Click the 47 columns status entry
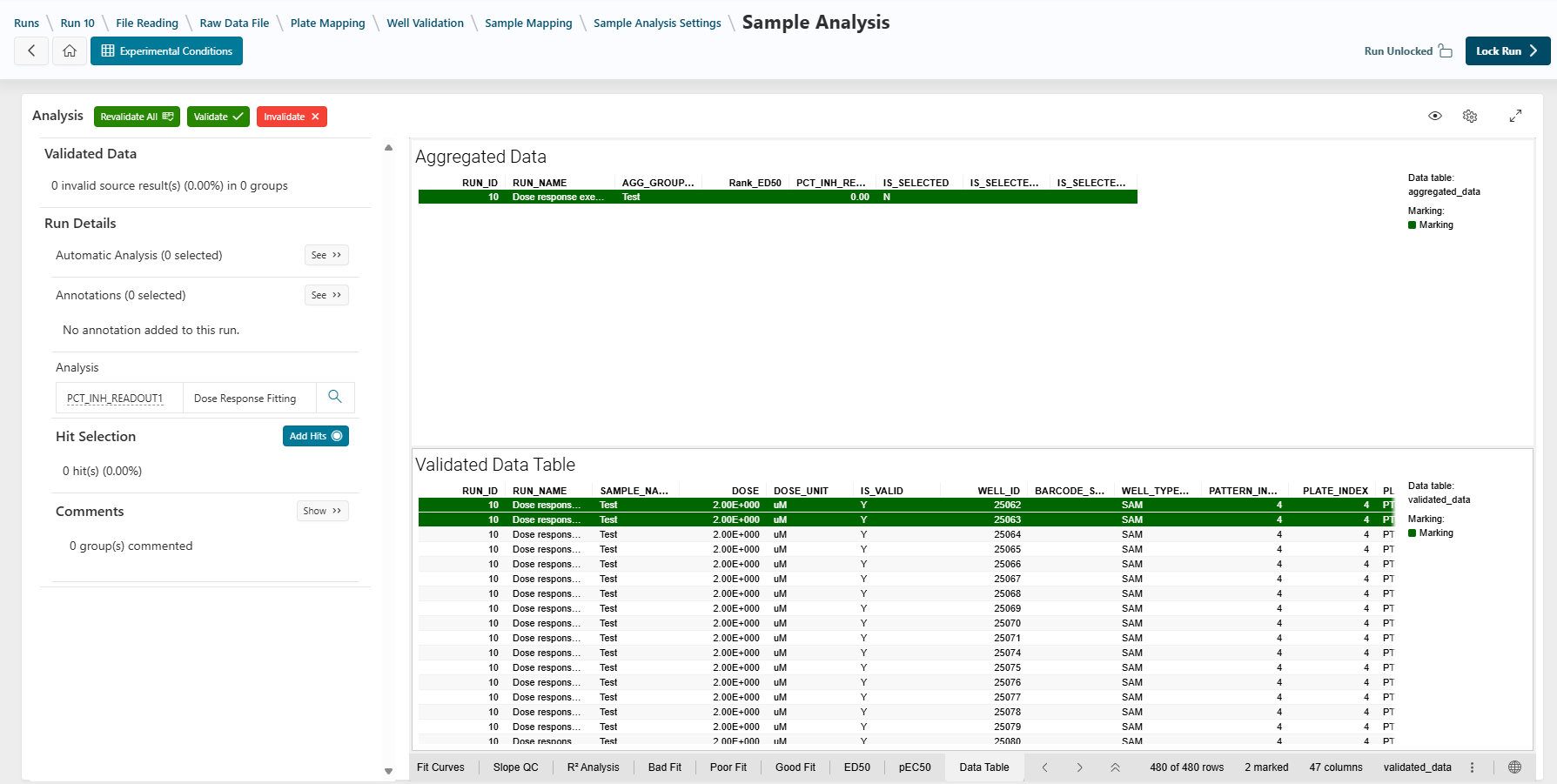The image size is (1557, 784). 1336,767
